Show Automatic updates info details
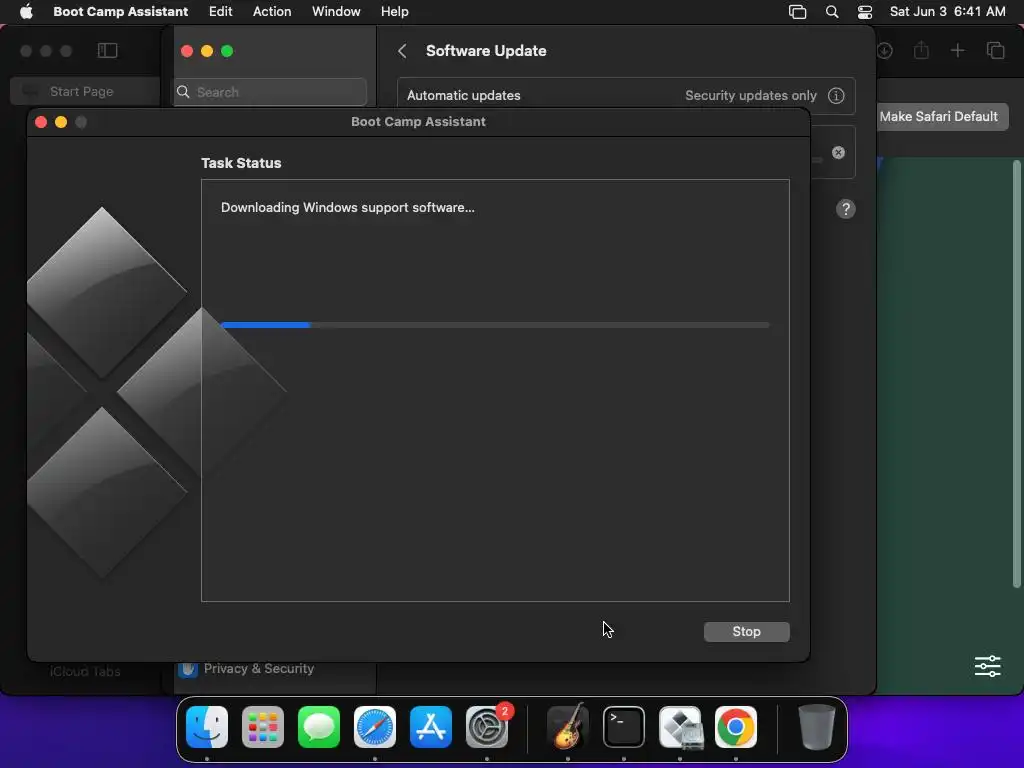1024x768 pixels. [836, 95]
